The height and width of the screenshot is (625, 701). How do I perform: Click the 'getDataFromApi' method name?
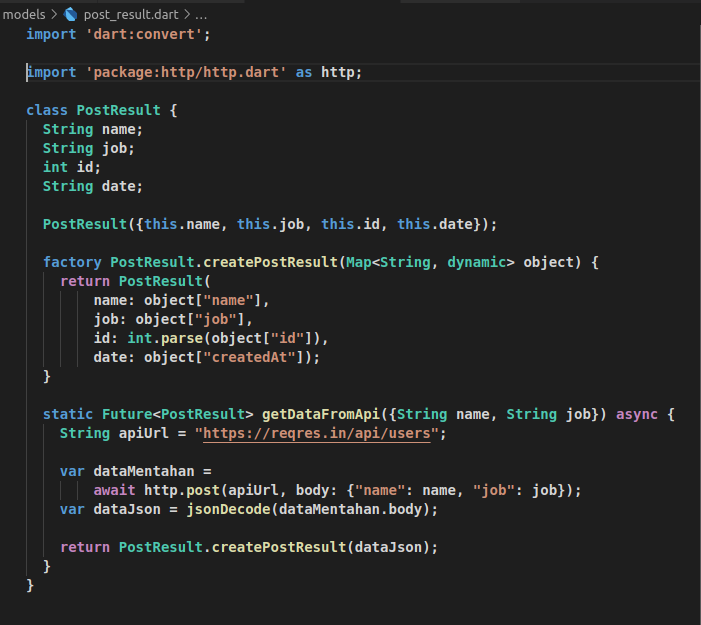(321, 414)
